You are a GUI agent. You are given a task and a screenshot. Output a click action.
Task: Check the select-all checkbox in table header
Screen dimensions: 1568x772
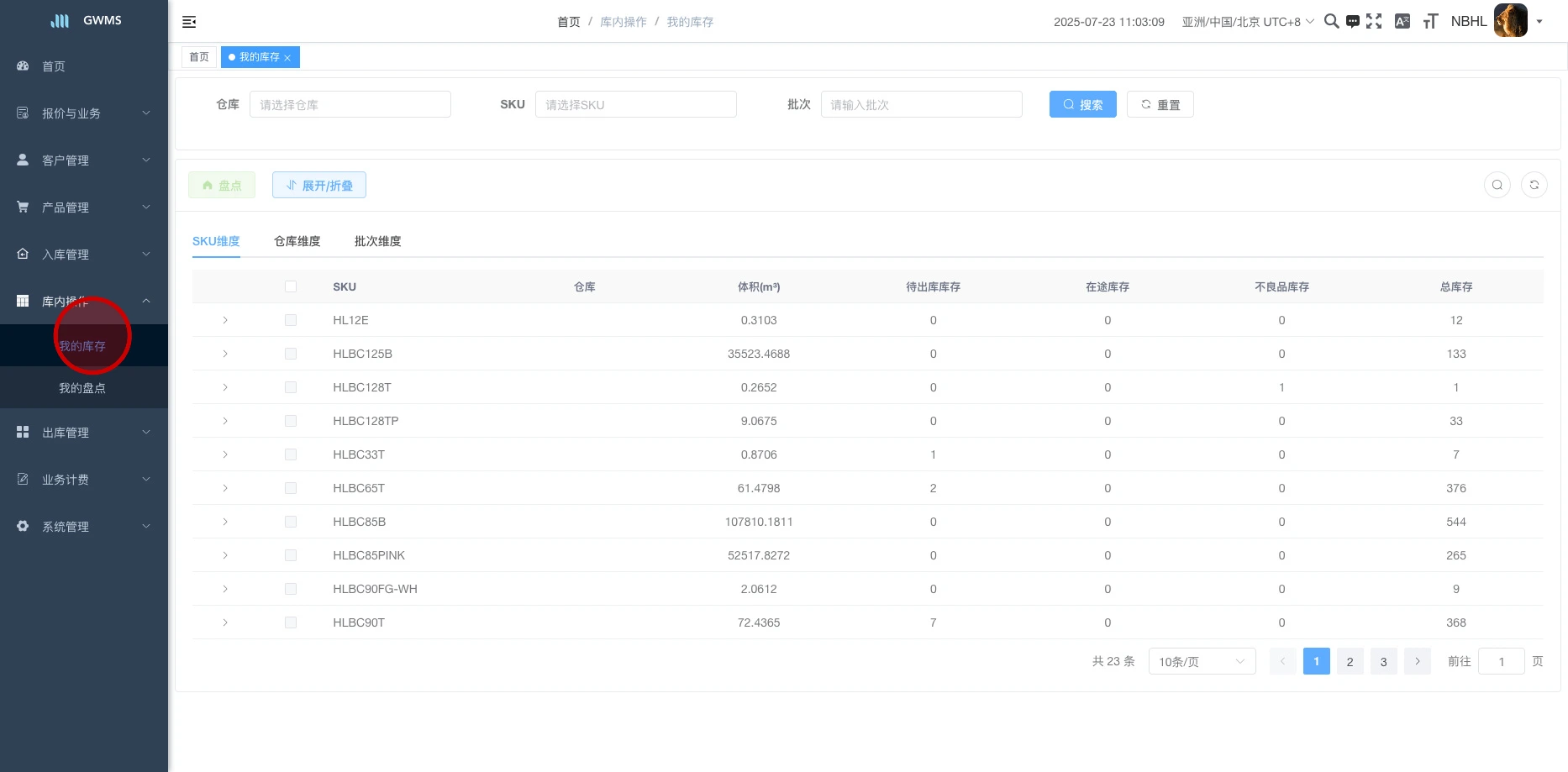point(291,286)
